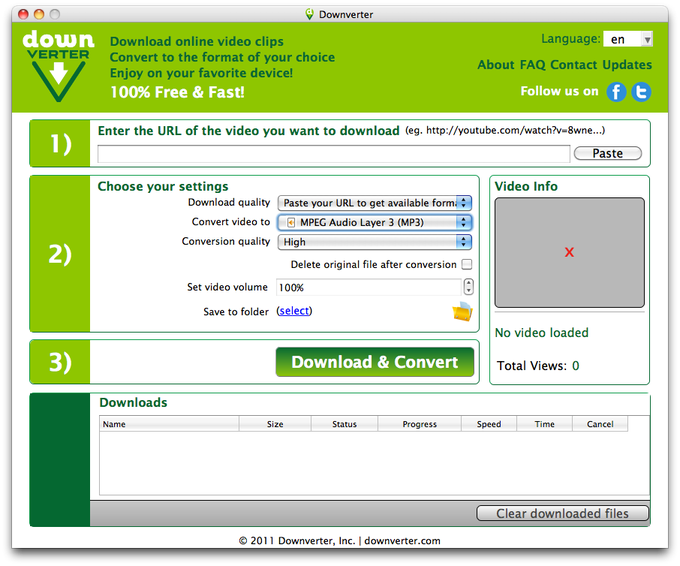
Task: Click the yellow folder browse icon
Action: [x=462, y=311]
